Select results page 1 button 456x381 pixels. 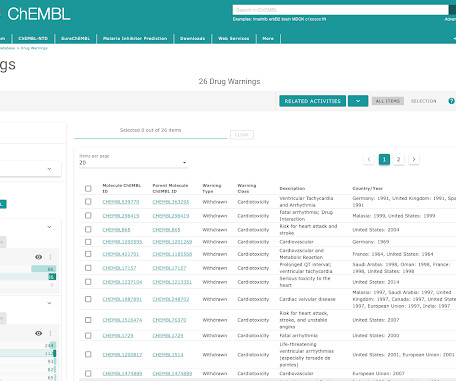tap(384, 159)
